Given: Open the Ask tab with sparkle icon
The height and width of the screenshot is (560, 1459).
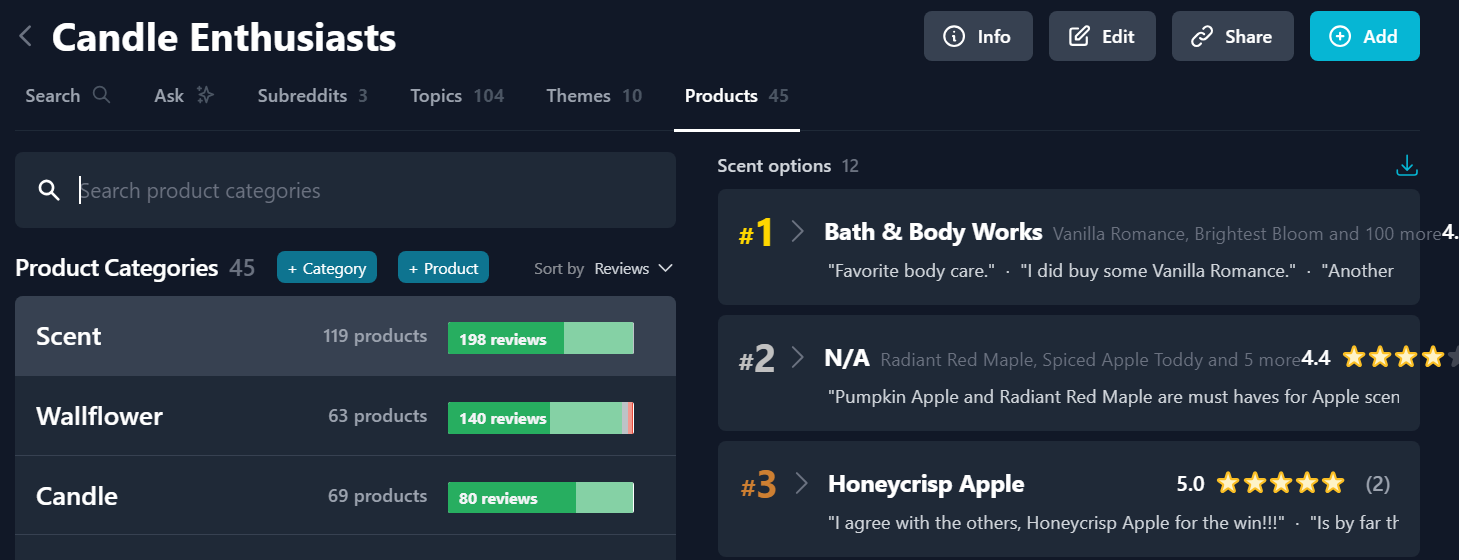Looking at the screenshot, I should (x=184, y=96).
